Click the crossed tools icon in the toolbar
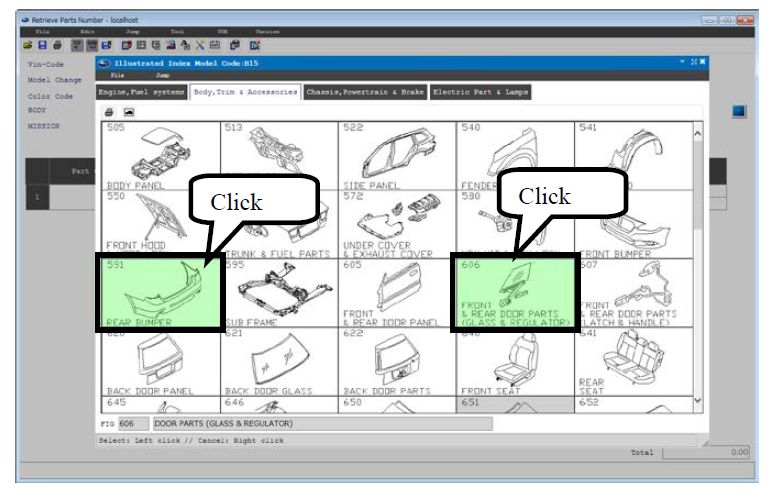772x491 pixels. [200, 45]
